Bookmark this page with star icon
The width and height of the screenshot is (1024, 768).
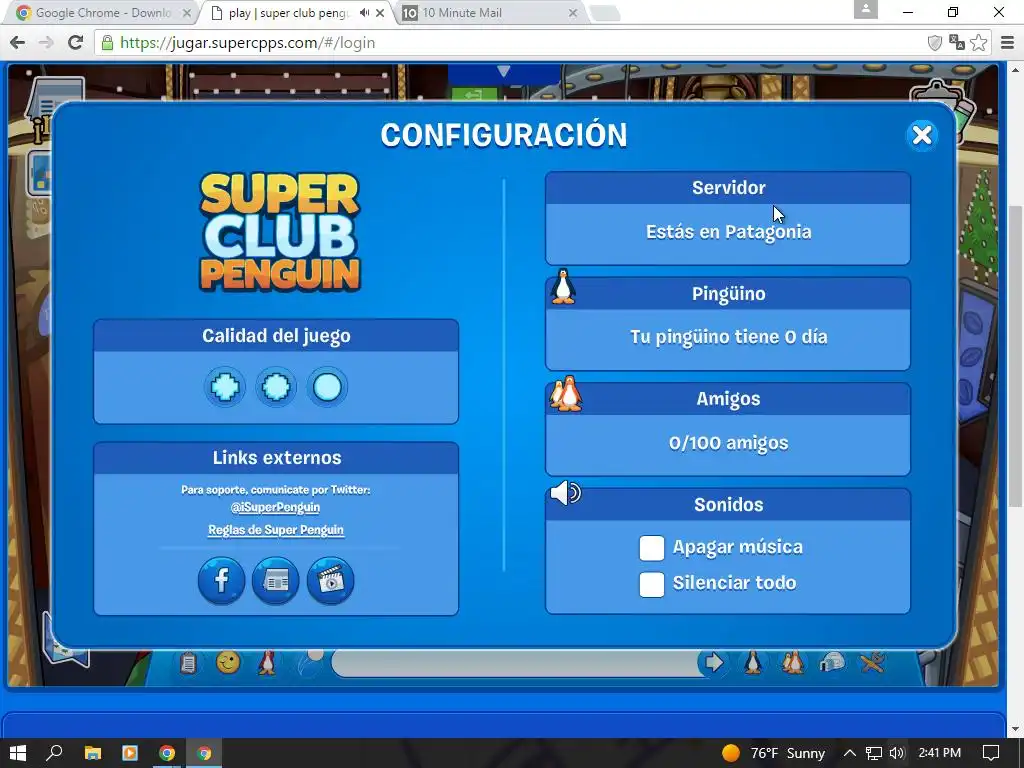978,43
